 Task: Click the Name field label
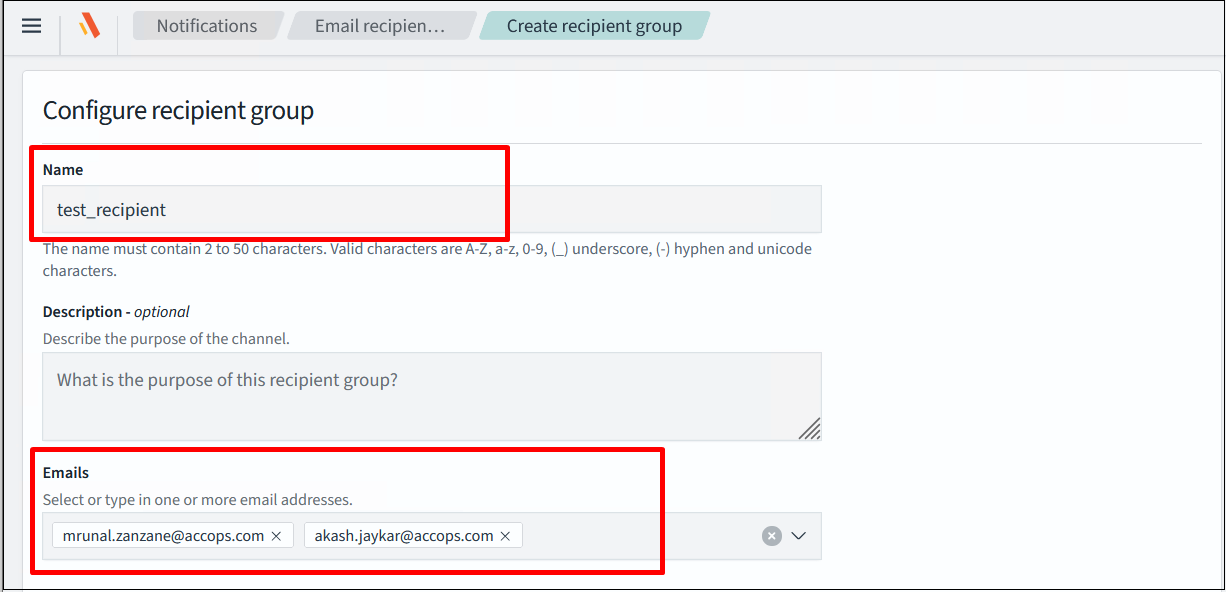pos(63,170)
